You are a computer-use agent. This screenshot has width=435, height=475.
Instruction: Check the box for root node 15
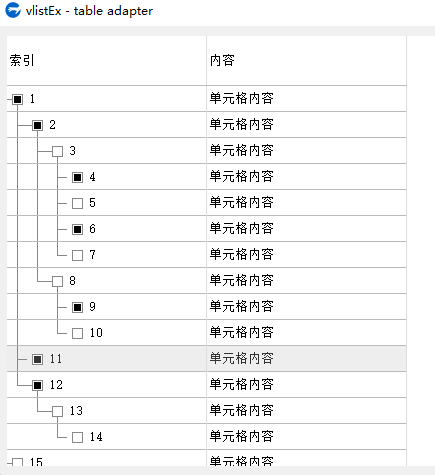pyautogui.click(x=18, y=462)
